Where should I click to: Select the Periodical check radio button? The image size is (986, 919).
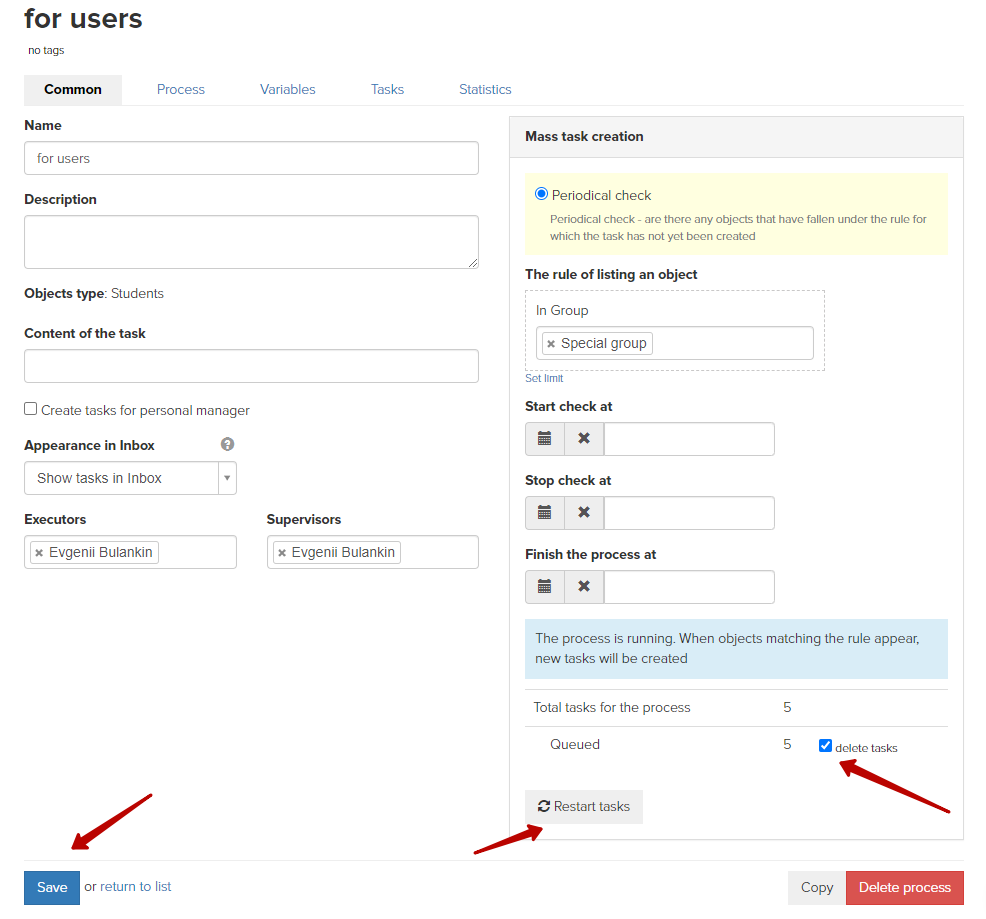(541, 194)
